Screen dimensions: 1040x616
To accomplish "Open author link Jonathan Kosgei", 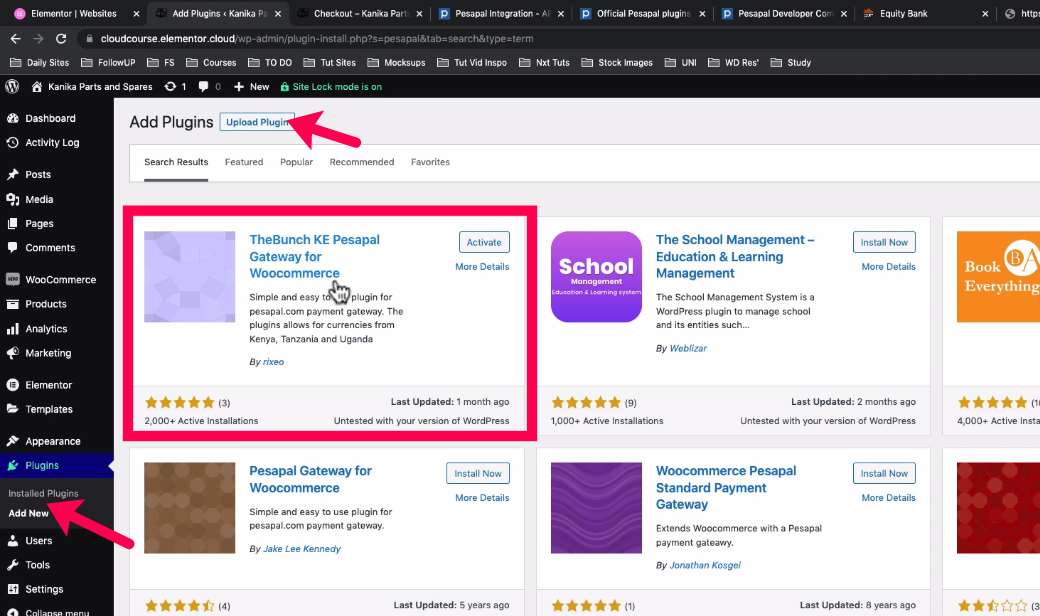I will [705, 566].
